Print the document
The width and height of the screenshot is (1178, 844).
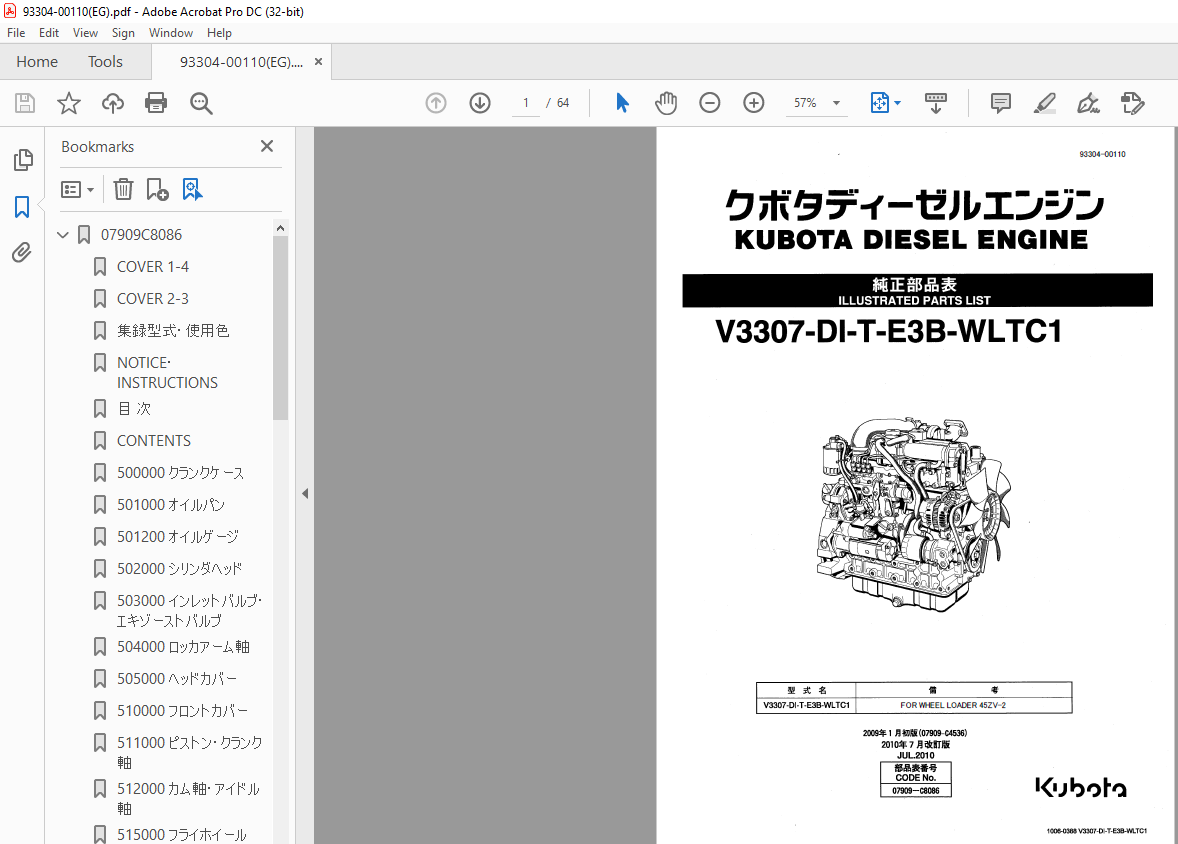156,103
